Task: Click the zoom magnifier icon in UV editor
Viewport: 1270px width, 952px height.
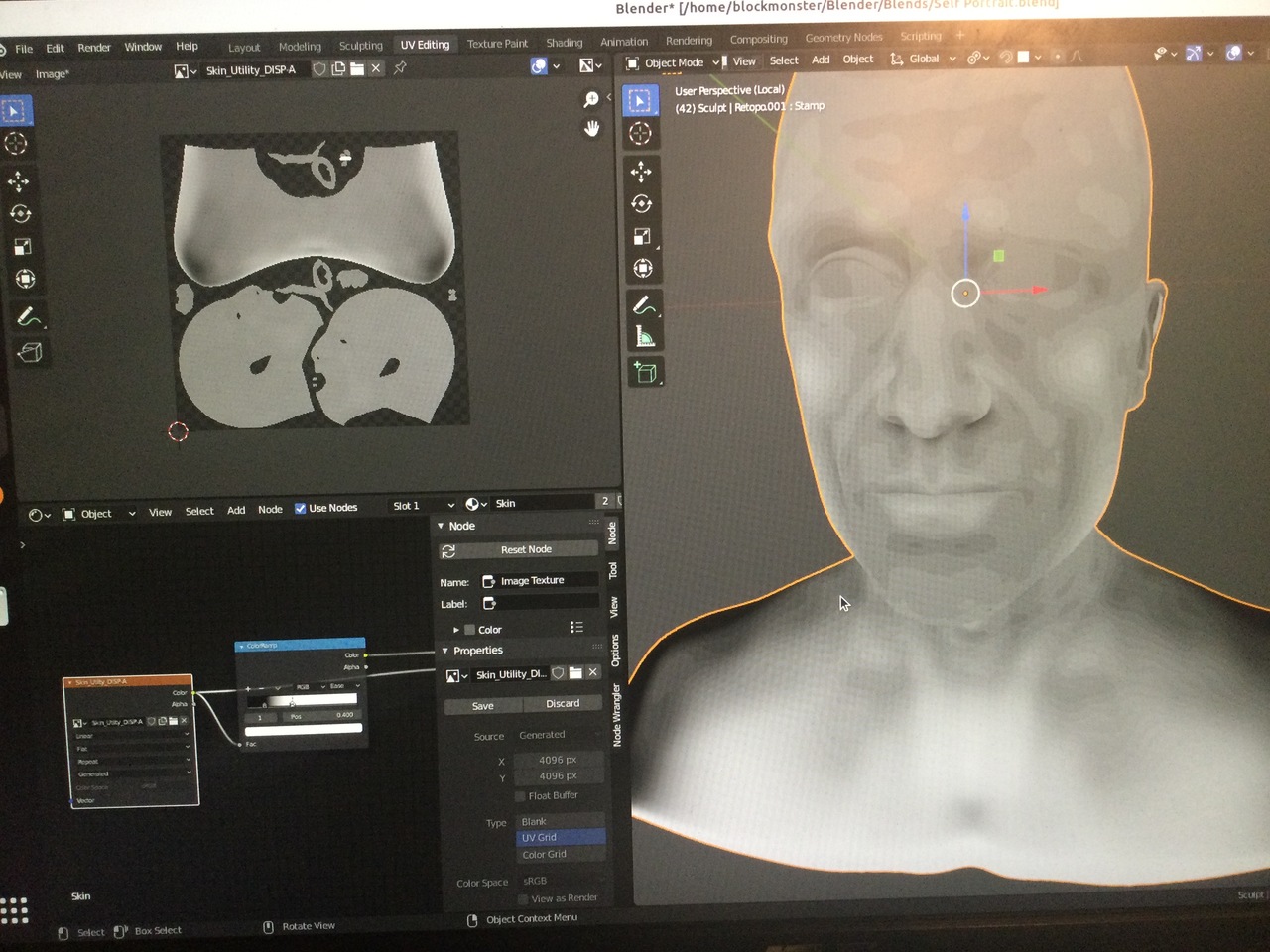Action: (591, 99)
